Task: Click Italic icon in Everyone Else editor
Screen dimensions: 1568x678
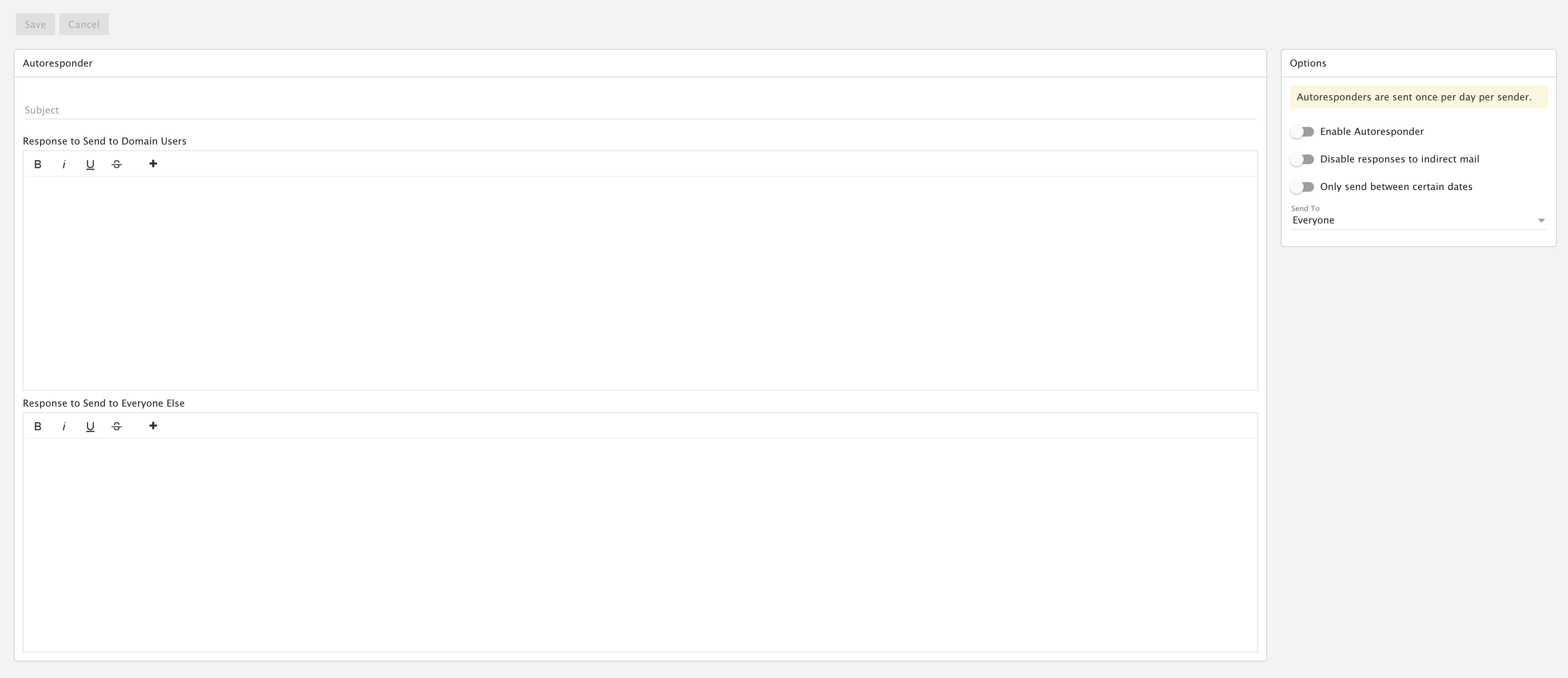Action: point(64,426)
